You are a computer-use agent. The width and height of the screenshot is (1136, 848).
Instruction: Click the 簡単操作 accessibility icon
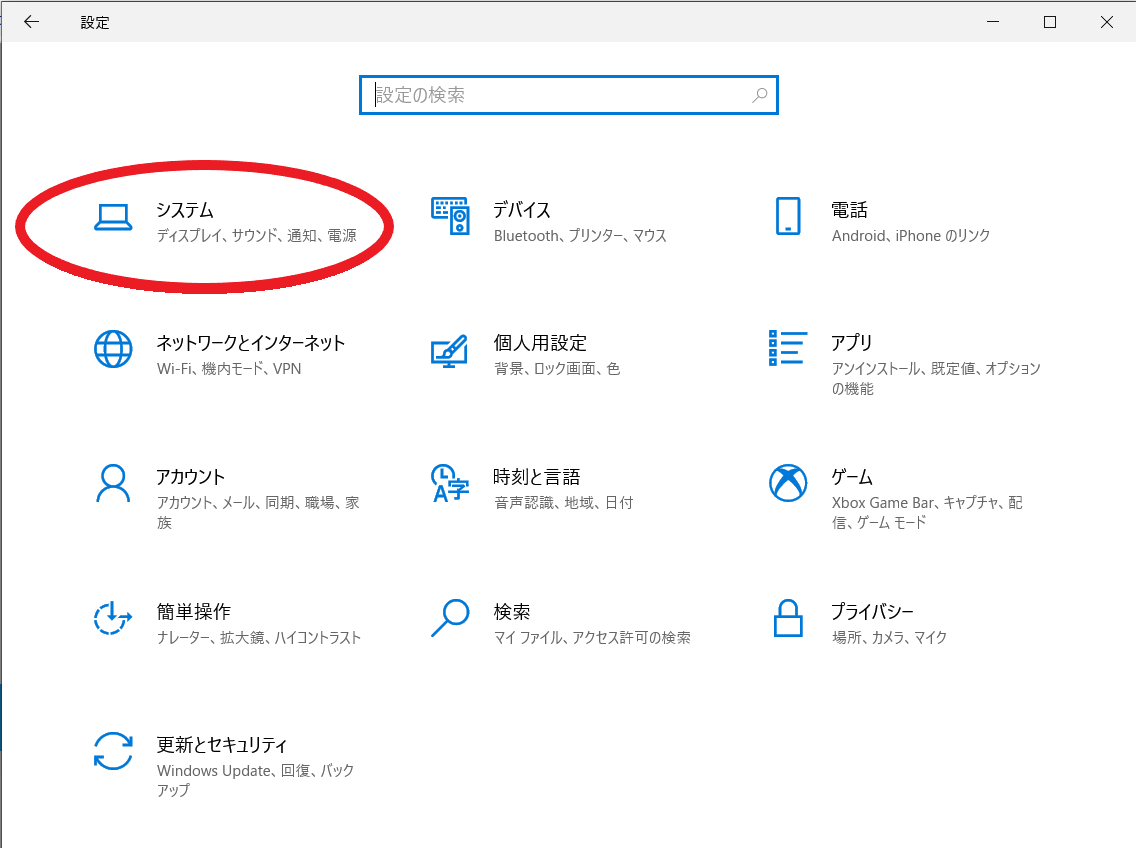pyautogui.click(x=113, y=618)
